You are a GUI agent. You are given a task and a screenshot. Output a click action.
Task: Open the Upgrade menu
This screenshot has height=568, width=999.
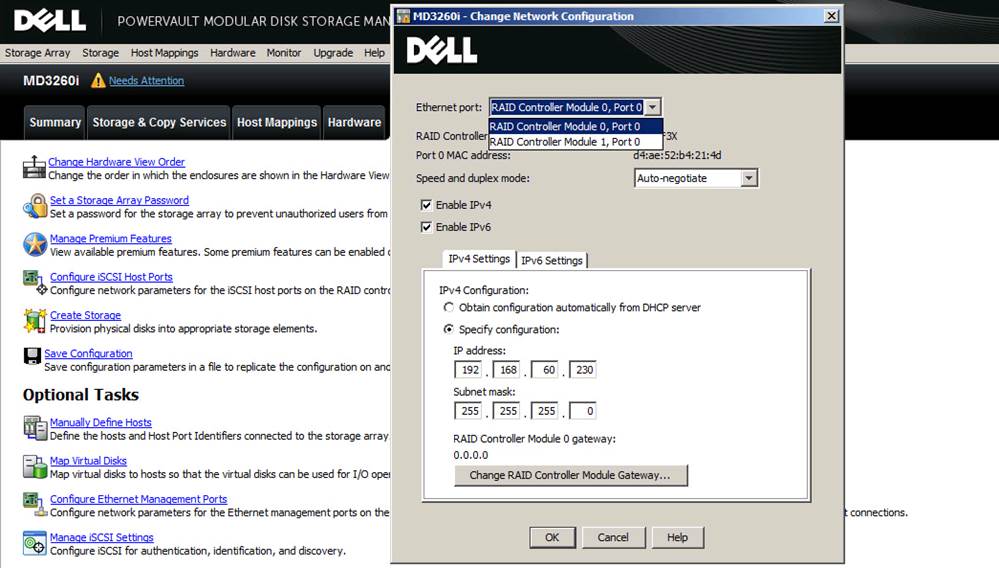tap(333, 53)
